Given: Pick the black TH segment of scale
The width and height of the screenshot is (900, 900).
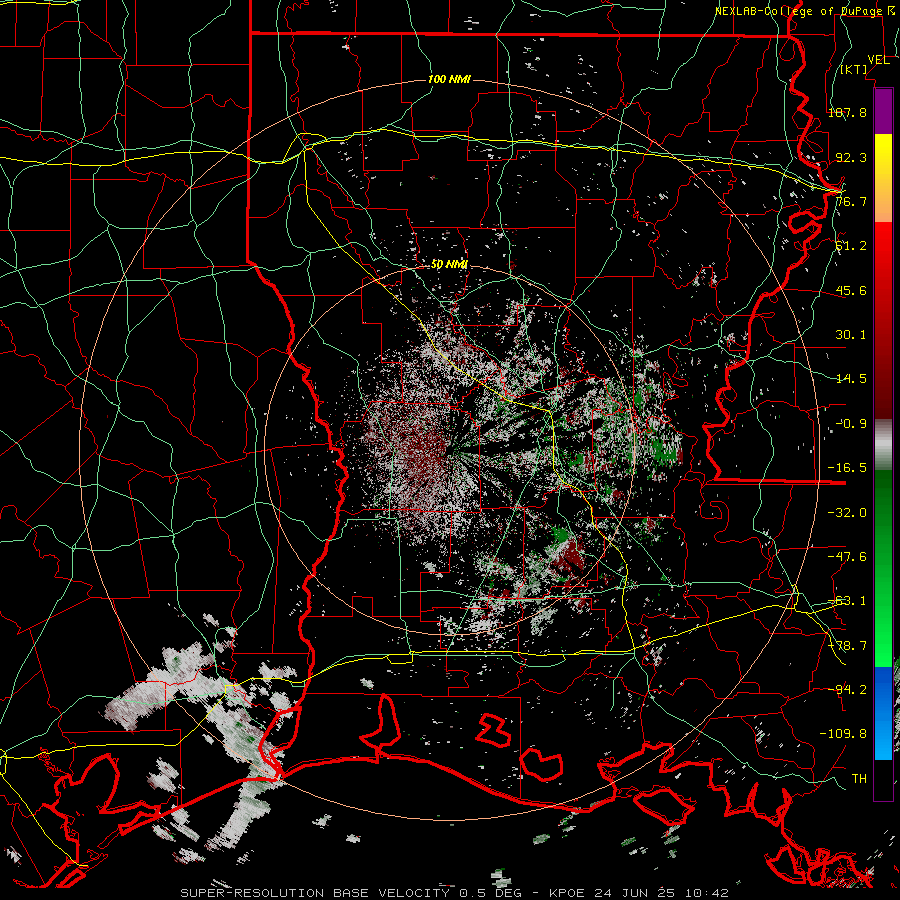Looking at the screenshot, I should coord(883,779).
